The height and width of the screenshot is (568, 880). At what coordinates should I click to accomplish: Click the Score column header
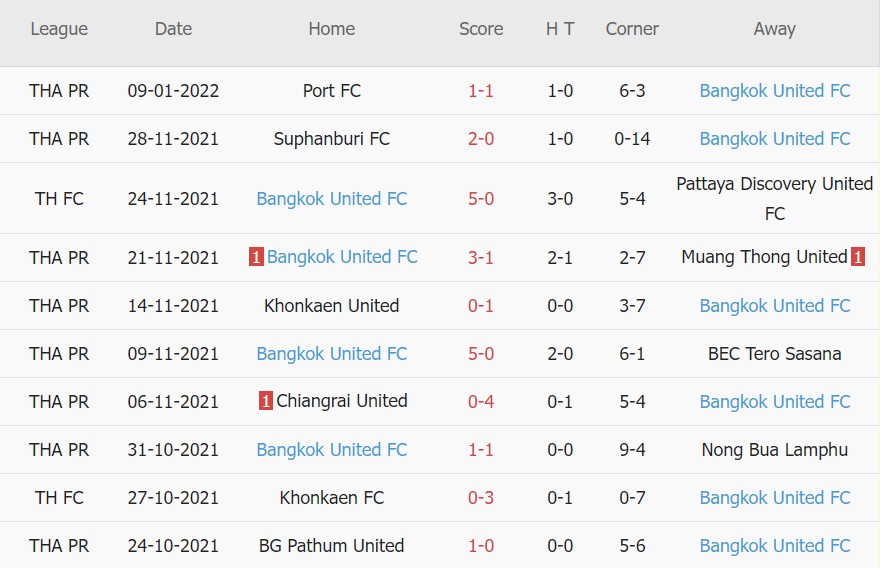tap(481, 29)
